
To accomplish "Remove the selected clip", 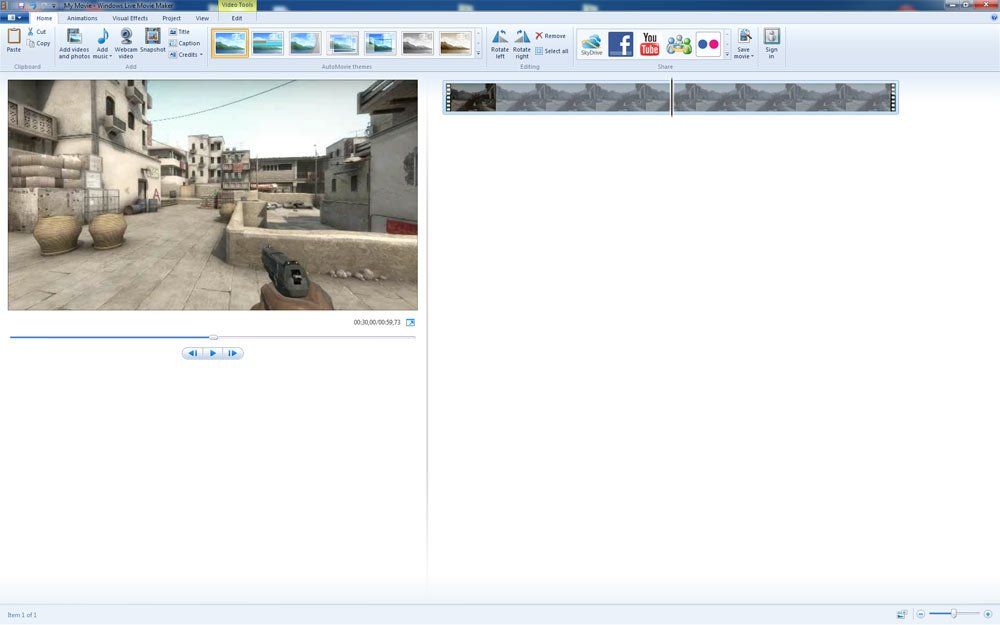I will 550,34.
